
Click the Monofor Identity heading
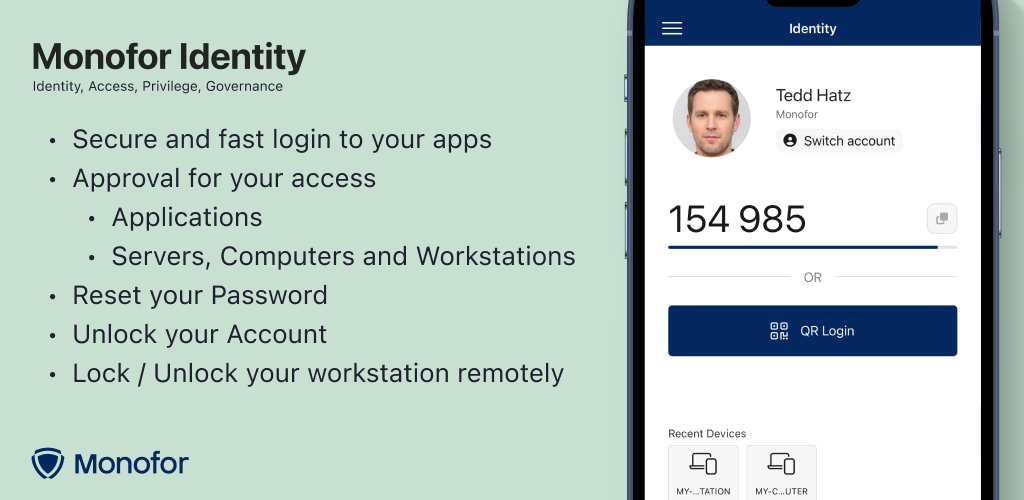tap(169, 57)
